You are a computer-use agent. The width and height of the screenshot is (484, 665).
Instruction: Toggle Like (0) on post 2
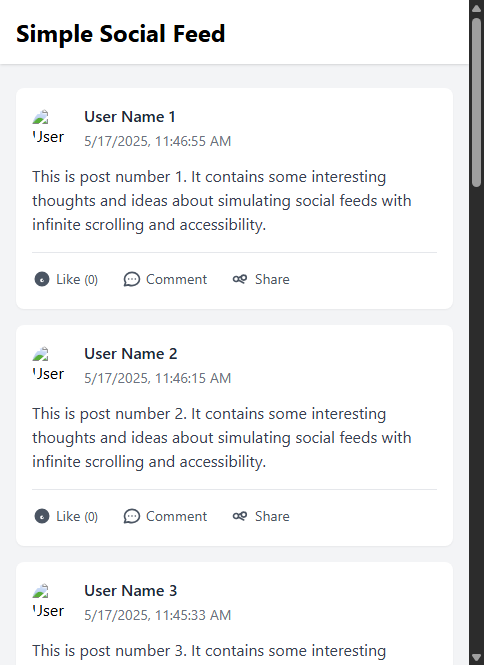(x=66, y=516)
